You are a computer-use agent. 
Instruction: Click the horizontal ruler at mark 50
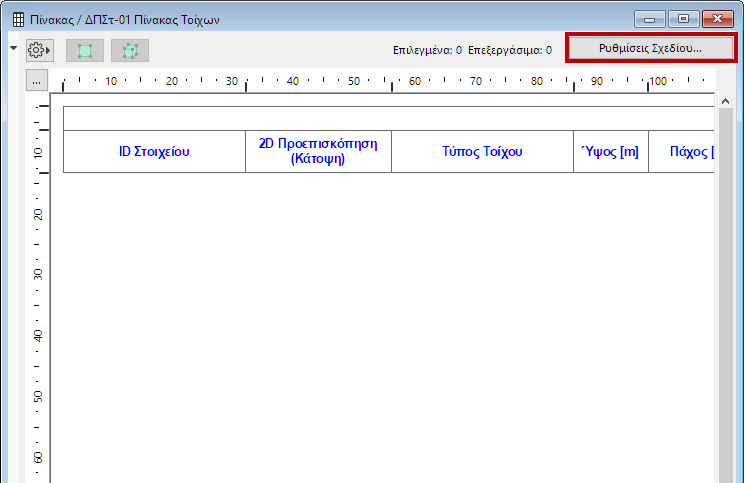[x=354, y=81]
